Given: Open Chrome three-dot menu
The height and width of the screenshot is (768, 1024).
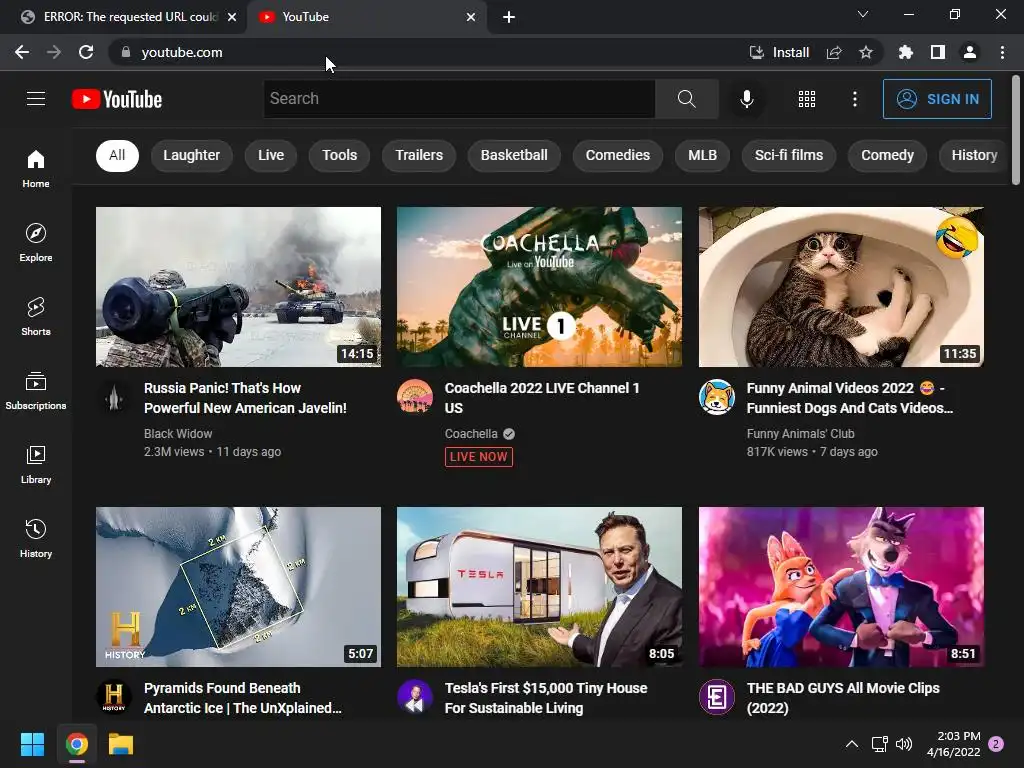Looking at the screenshot, I should (1002, 52).
